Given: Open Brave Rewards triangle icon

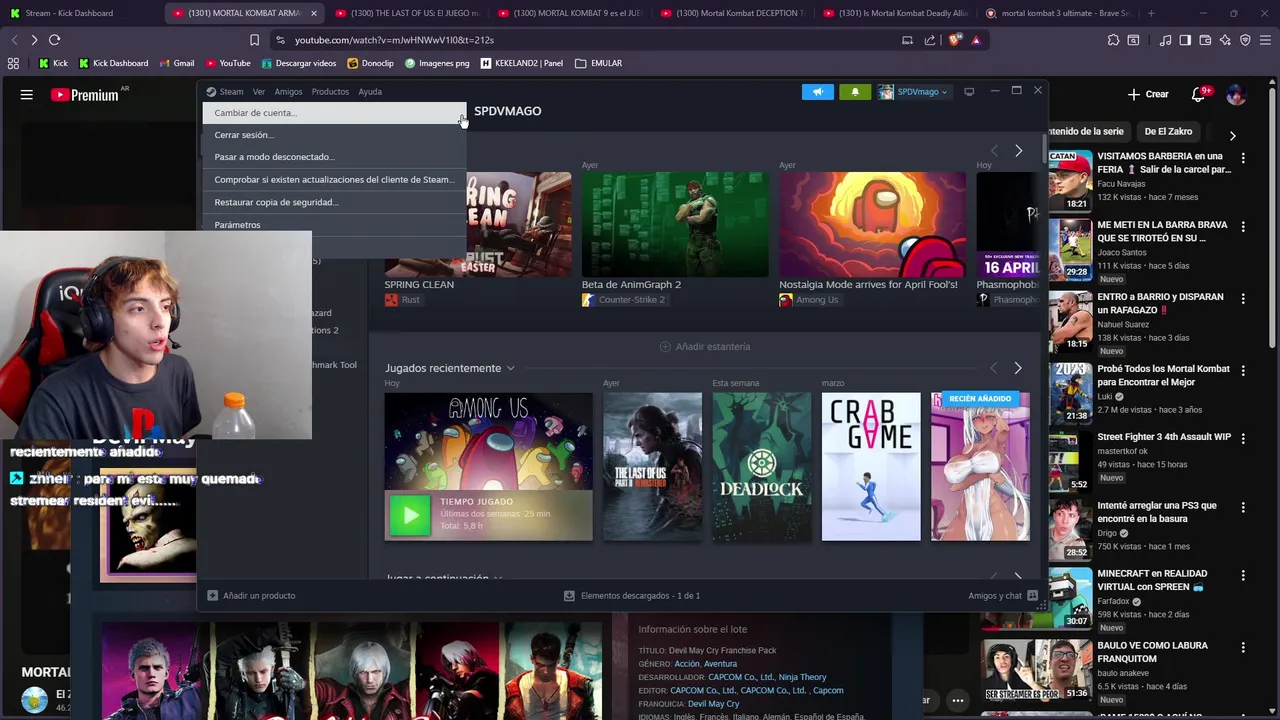Looking at the screenshot, I should [x=976, y=40].
